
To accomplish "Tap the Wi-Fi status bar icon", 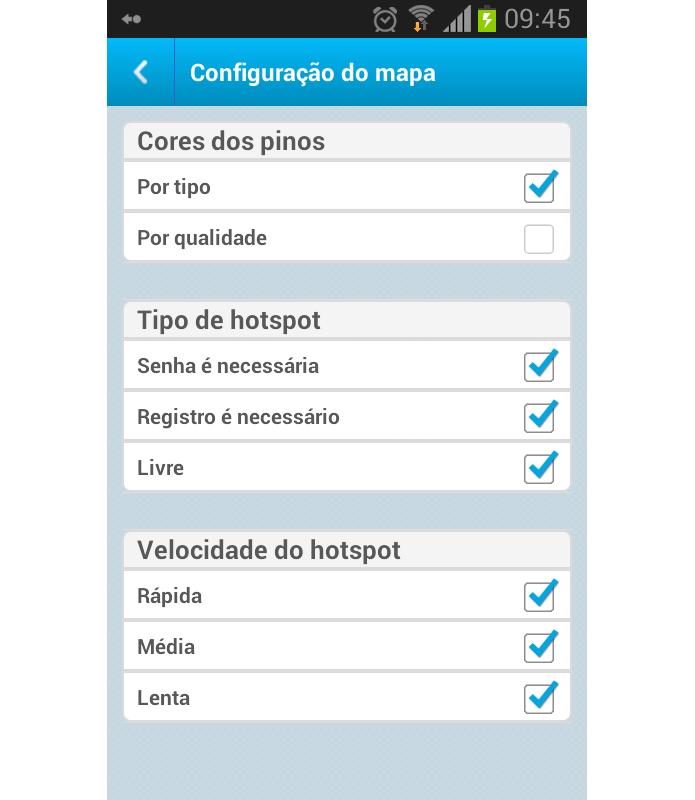I will tap(421, 19).
